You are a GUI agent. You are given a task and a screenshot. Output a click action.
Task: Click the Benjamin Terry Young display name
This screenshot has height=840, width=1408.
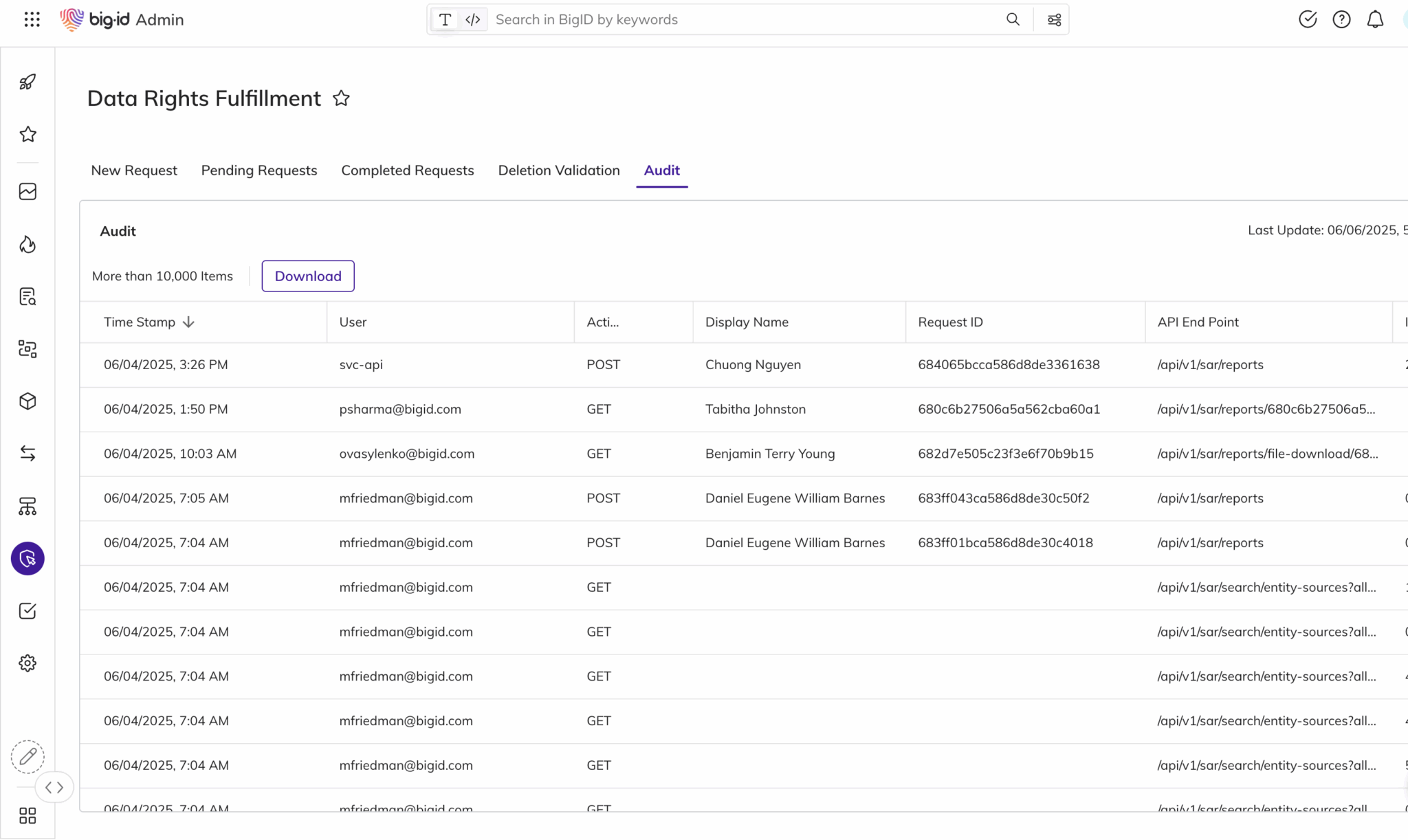coord(770,454)
